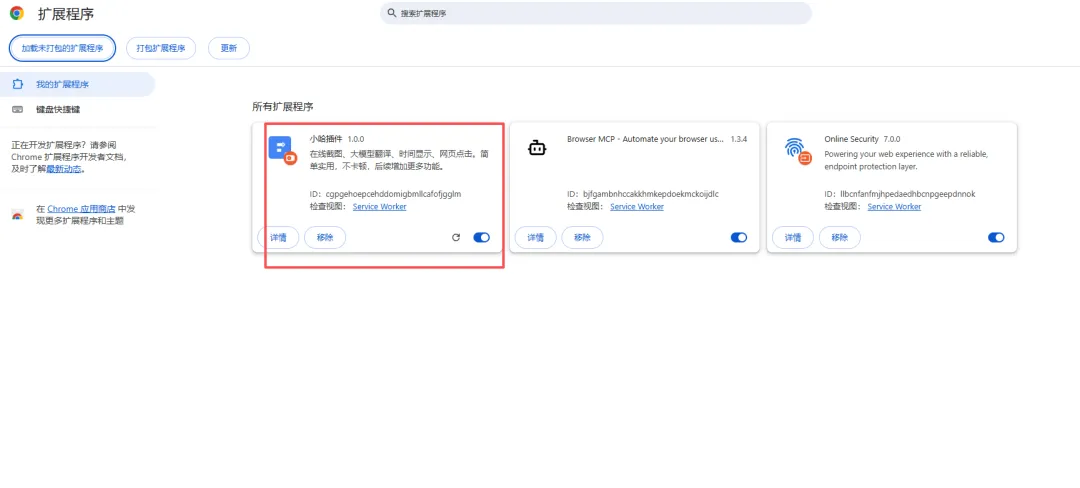
Task: Open the Chrome 应用商店 link
Action: [x=81, y=209]
